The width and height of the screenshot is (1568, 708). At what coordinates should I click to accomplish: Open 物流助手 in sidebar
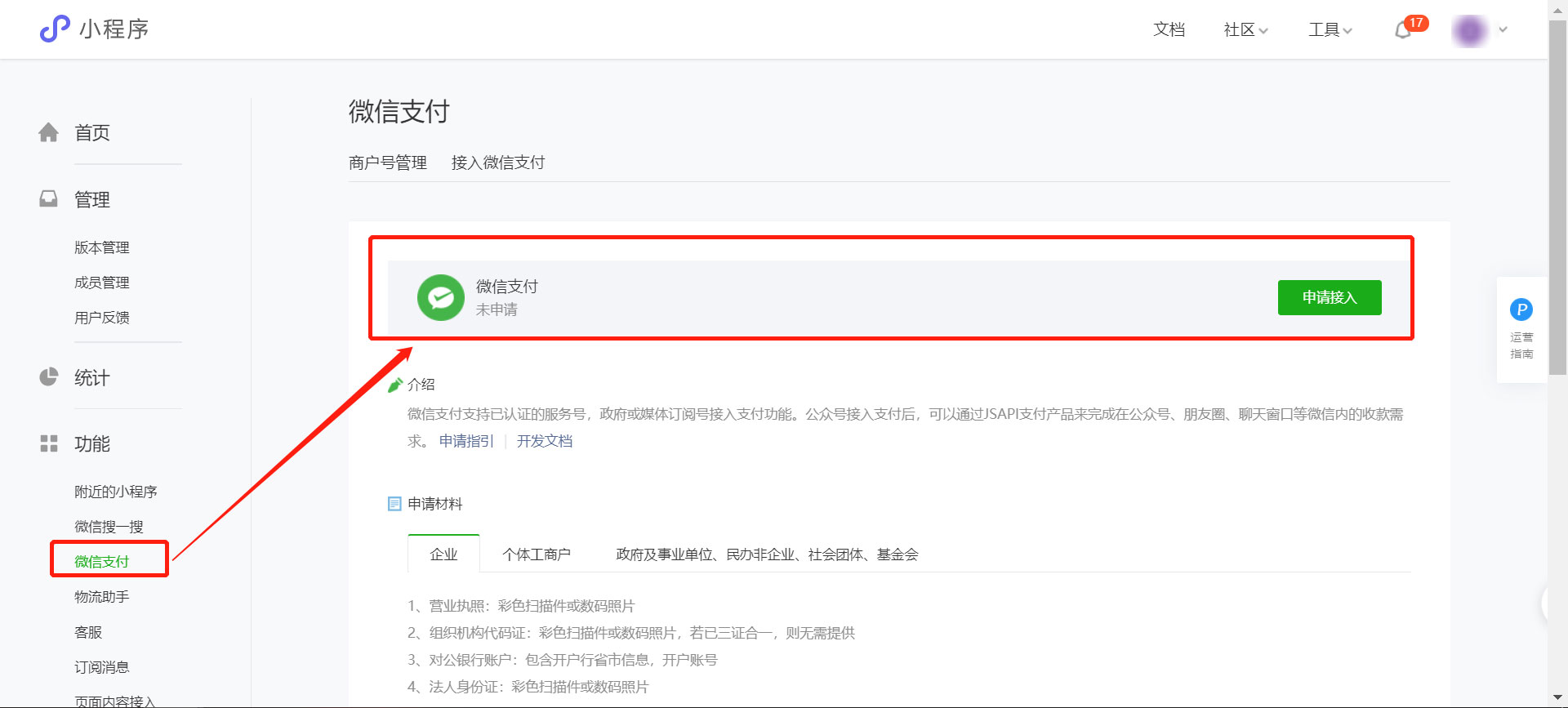point(102,597)
